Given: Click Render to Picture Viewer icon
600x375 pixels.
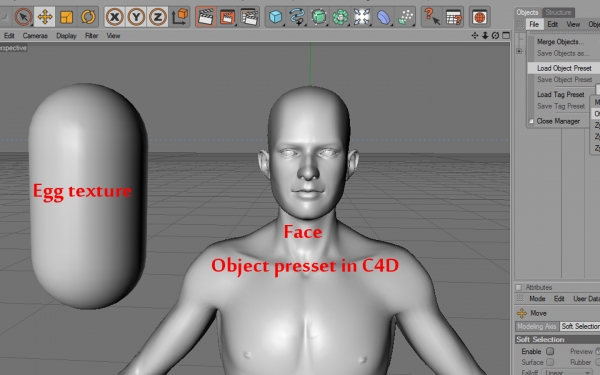Looking at the screenshot, I should [227, 17].
